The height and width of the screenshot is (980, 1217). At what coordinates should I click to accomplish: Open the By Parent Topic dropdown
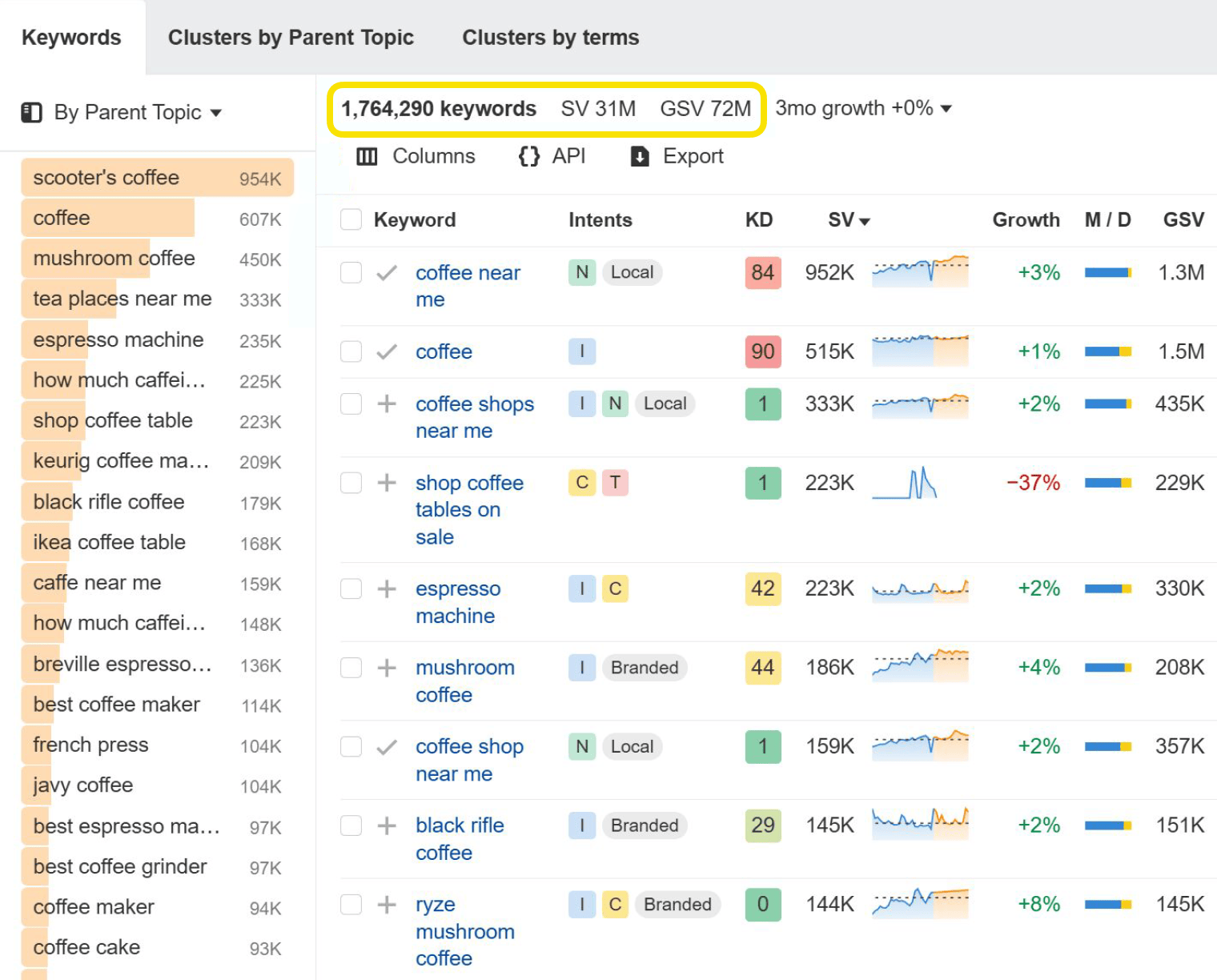click(217, 113)
